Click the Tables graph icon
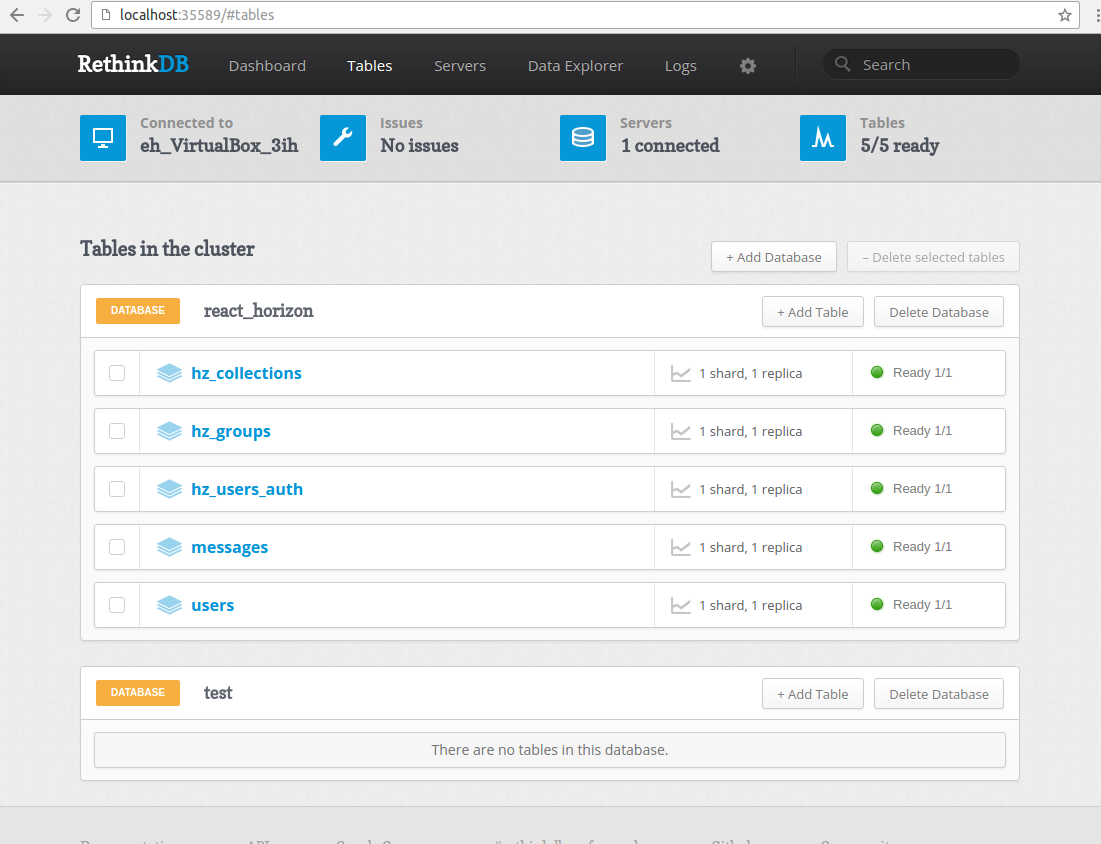The height and width of the screenshot is (844, 1101). tap(823, 138)
